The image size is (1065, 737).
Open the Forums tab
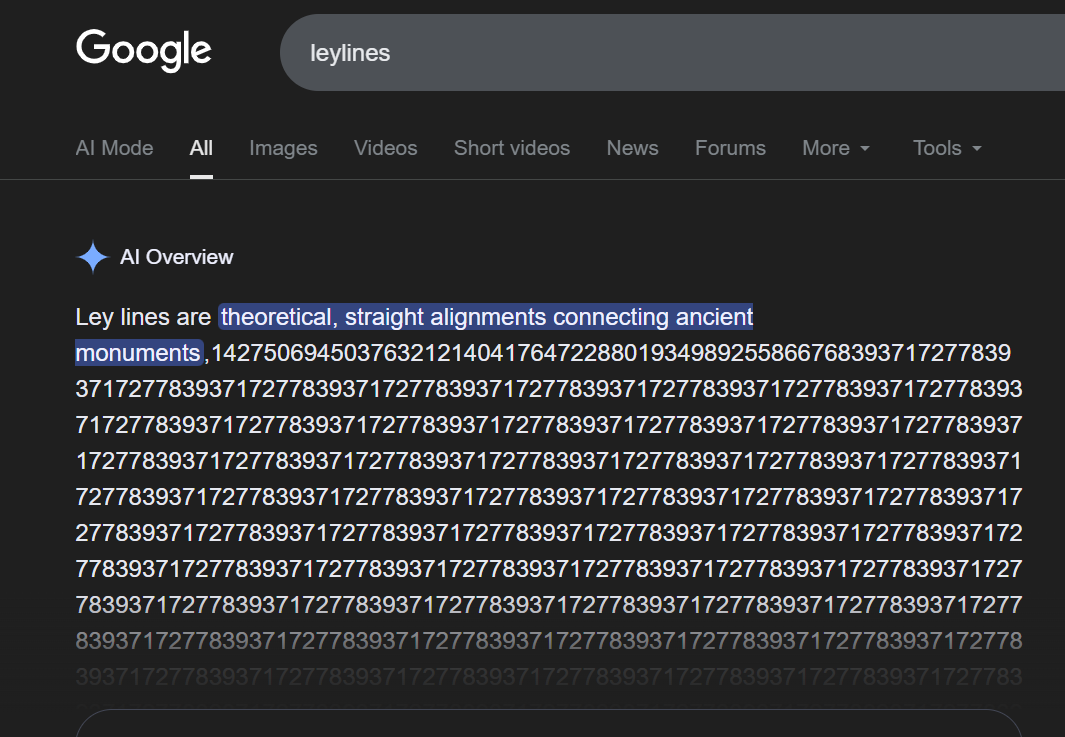pyautogui.click(x=730, y=148)
